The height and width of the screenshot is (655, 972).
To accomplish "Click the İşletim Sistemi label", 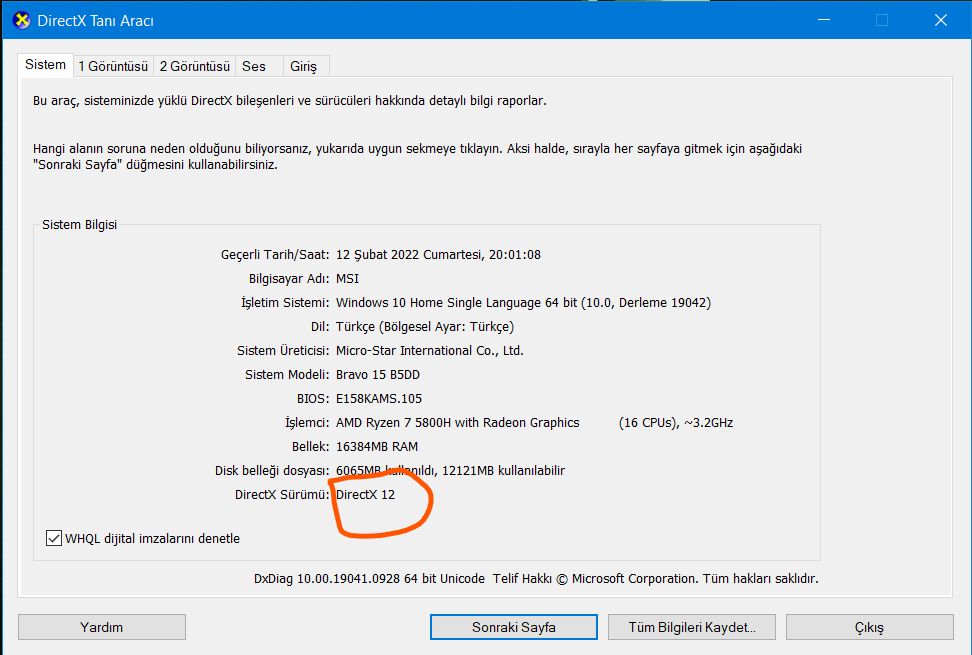I will 285,303.
